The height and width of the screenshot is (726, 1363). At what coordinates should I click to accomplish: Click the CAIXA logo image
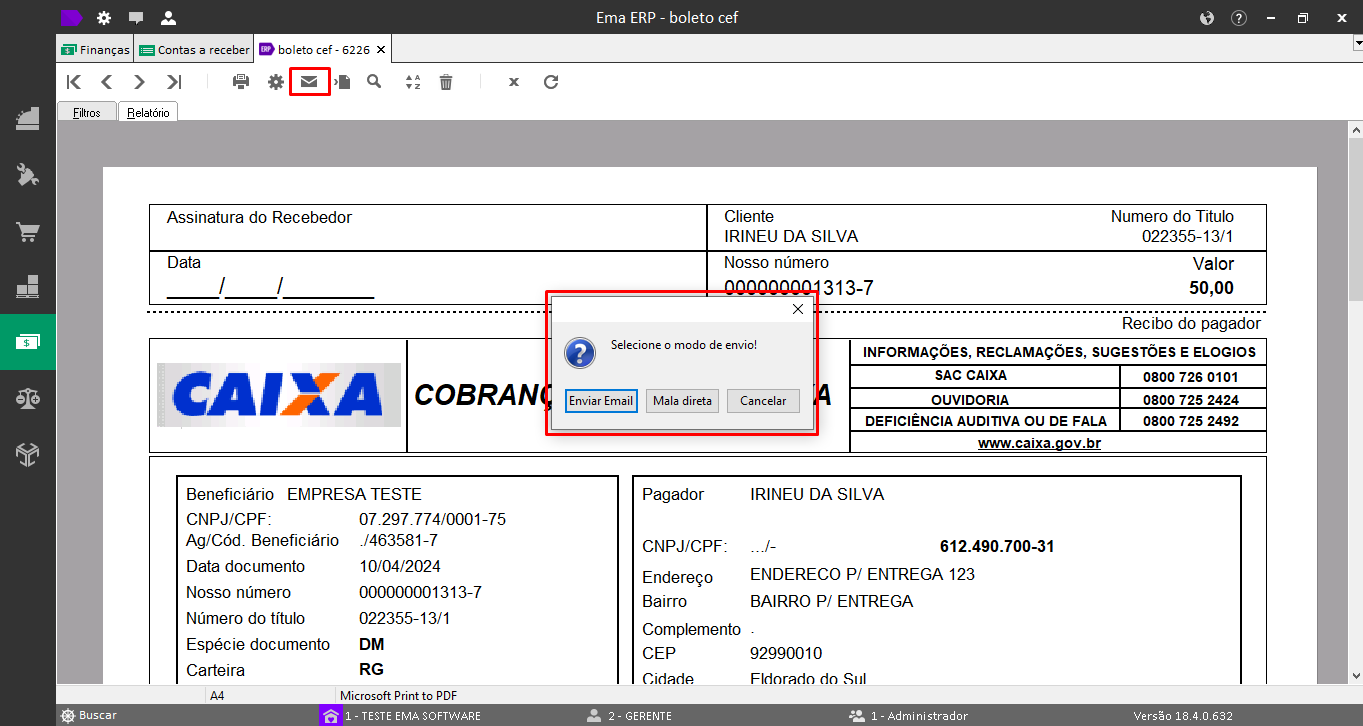point(279,395)
